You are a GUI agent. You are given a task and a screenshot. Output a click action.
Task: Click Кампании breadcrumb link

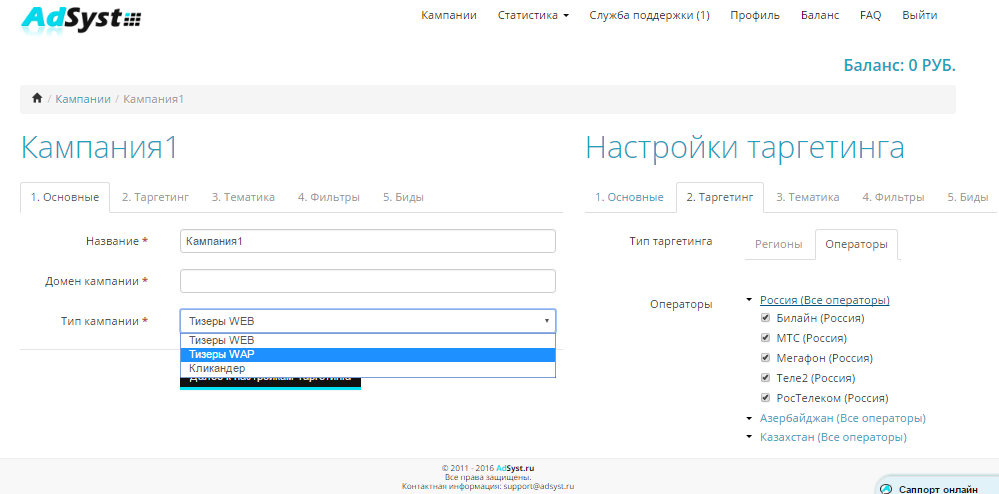coord(83,99)
